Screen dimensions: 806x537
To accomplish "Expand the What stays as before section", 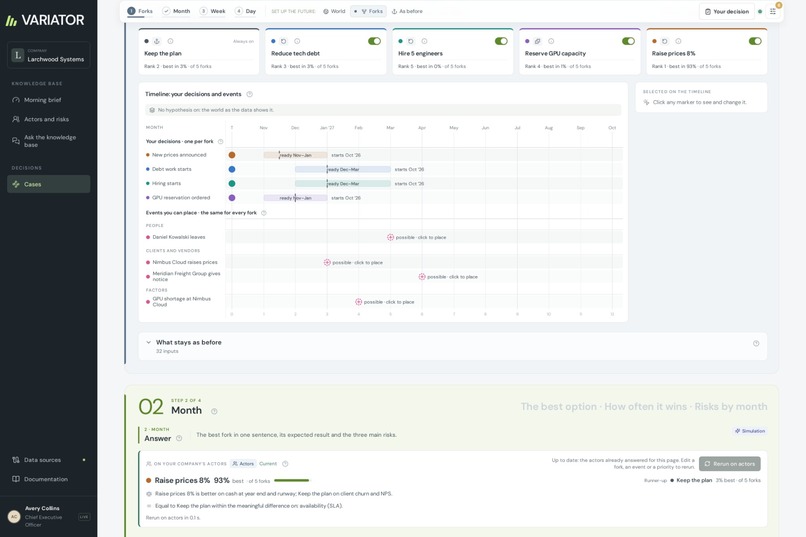I will pos(452,346).
